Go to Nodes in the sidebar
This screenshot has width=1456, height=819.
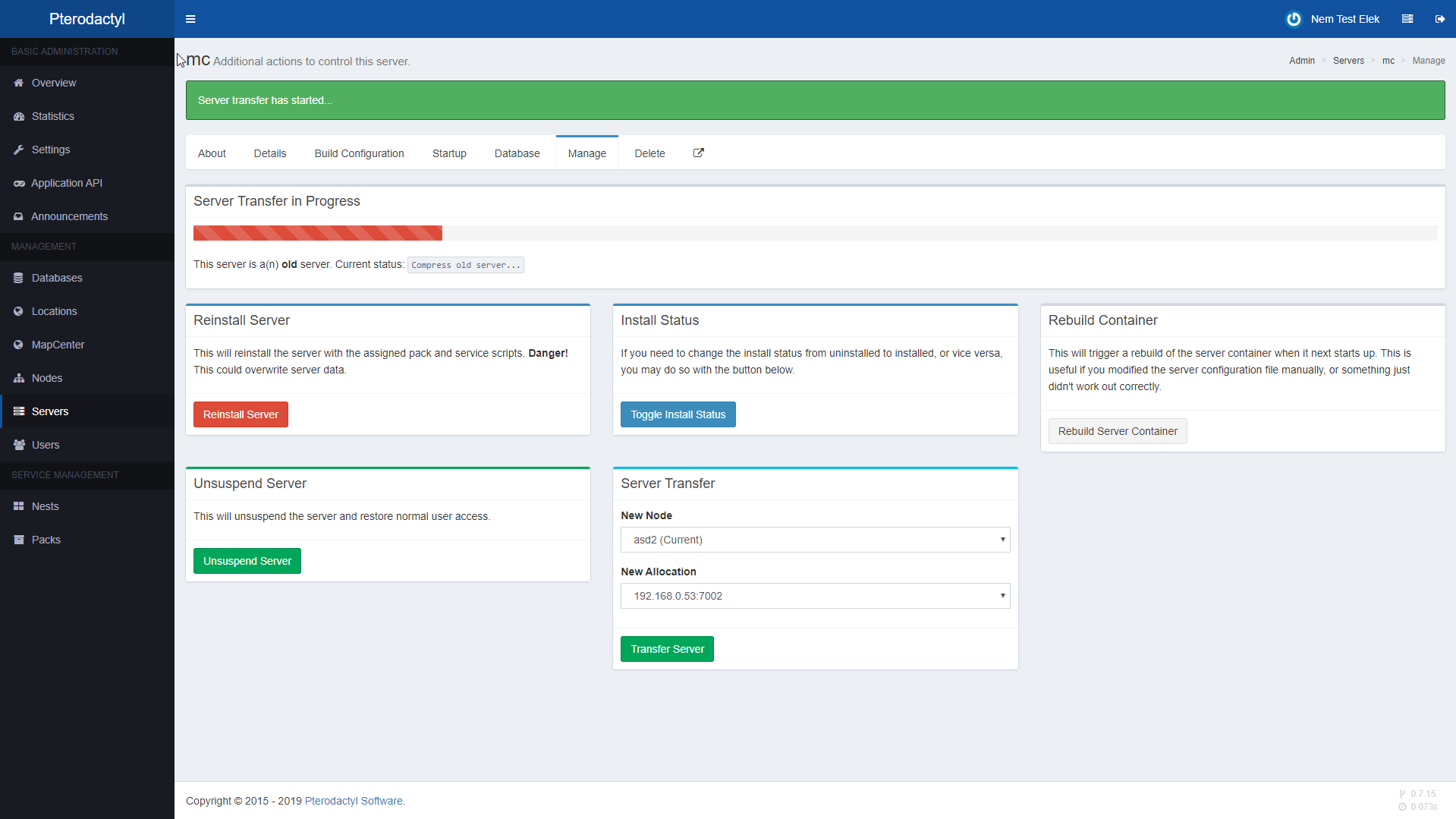point(46,378)
